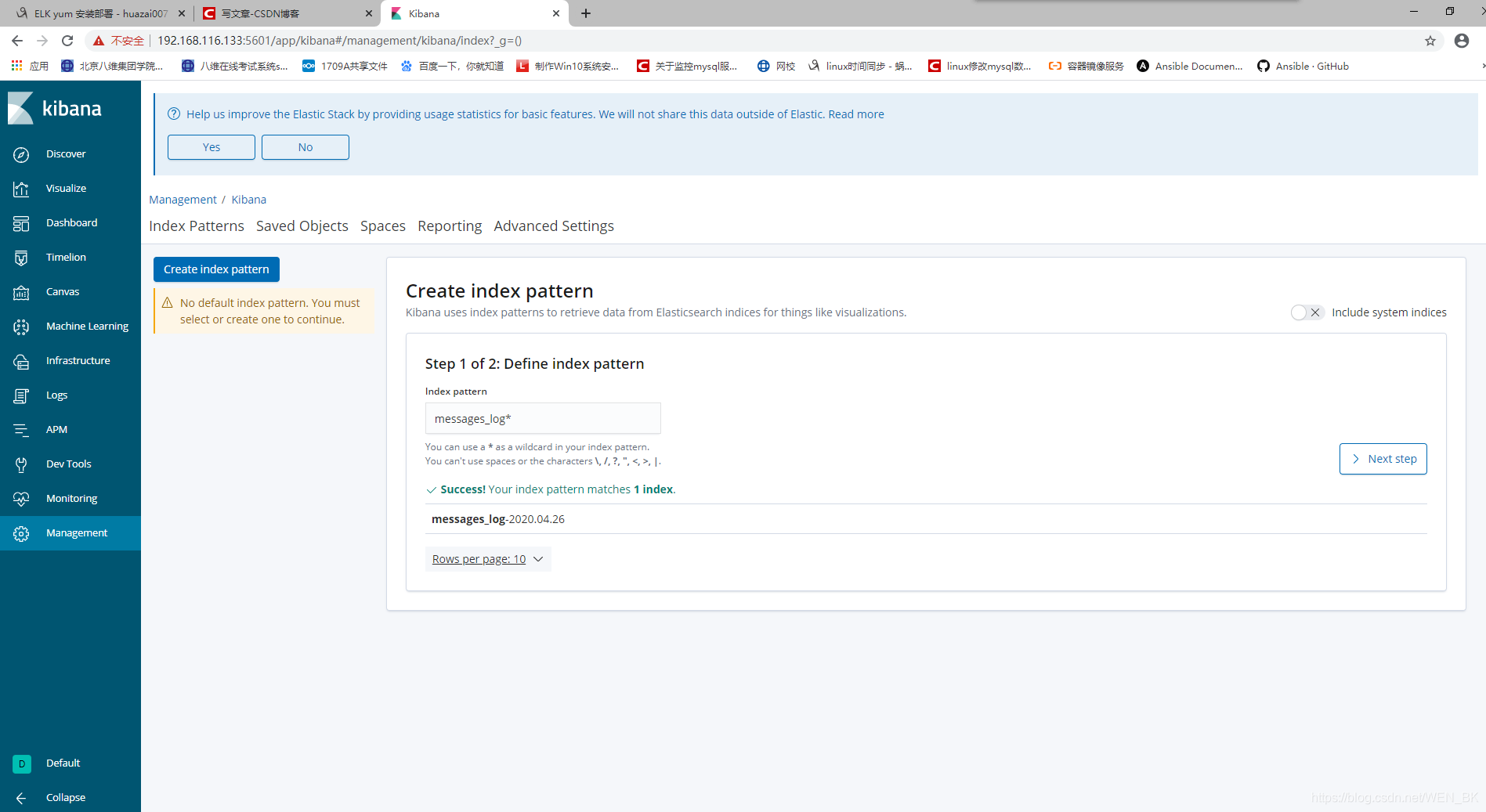Click the Default space avatar icon
This screenshot has height=812, width=1486.
click(22, 763)
